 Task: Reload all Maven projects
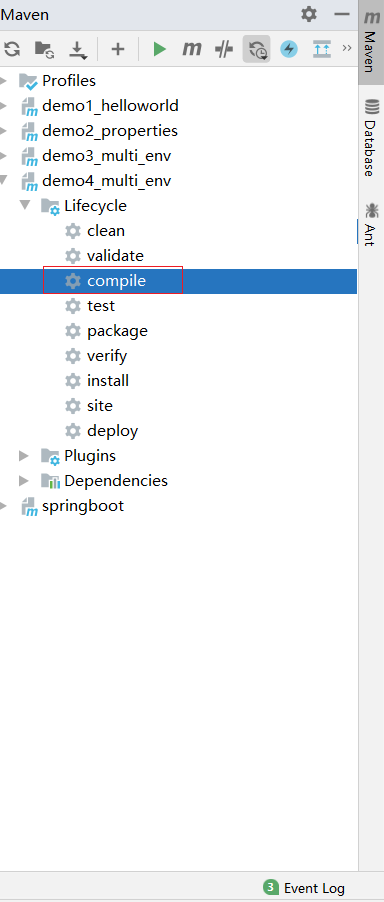(11, 49)
